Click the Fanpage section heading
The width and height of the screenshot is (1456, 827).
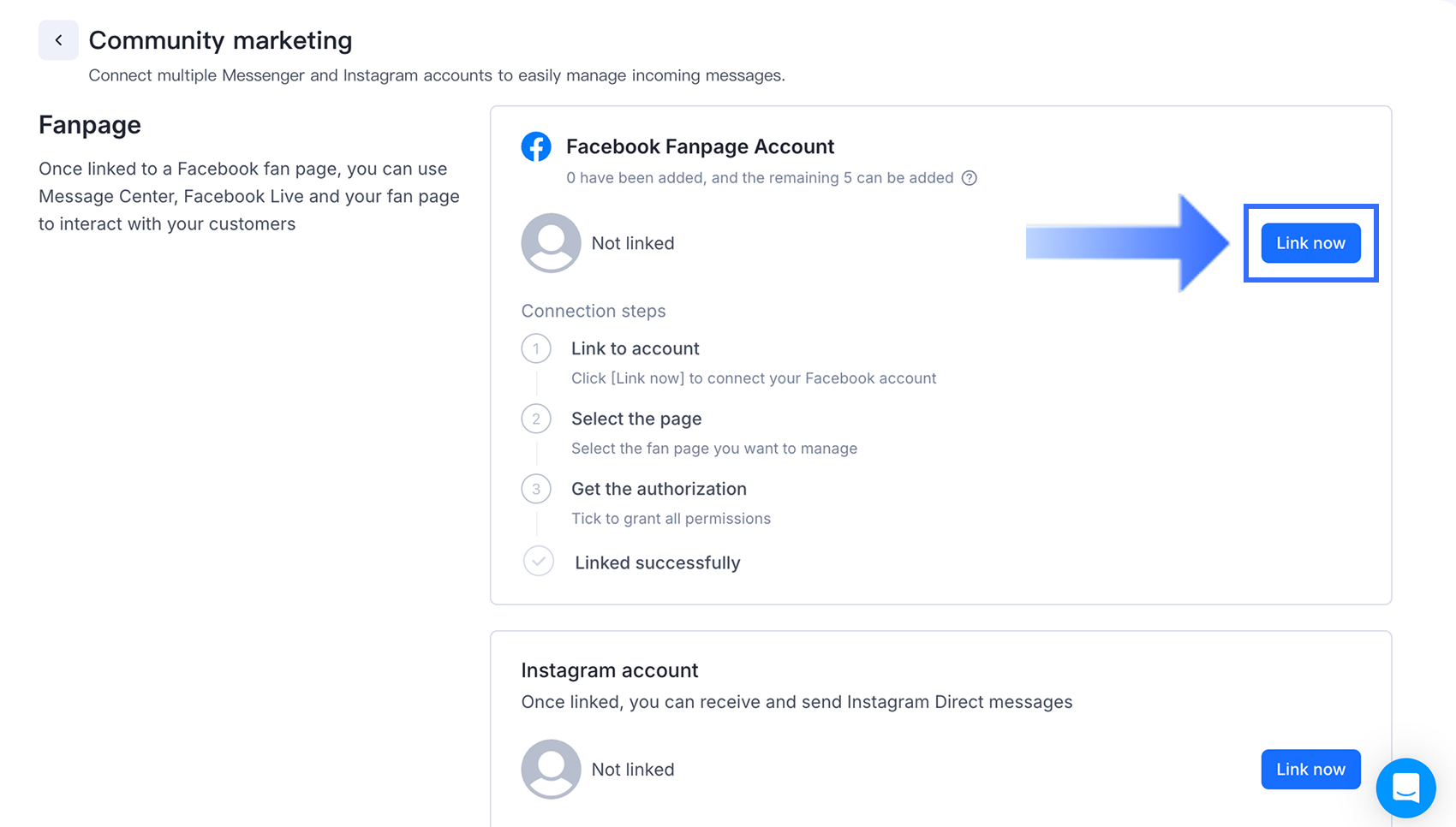pyautogui.click(x=90, y=125)
